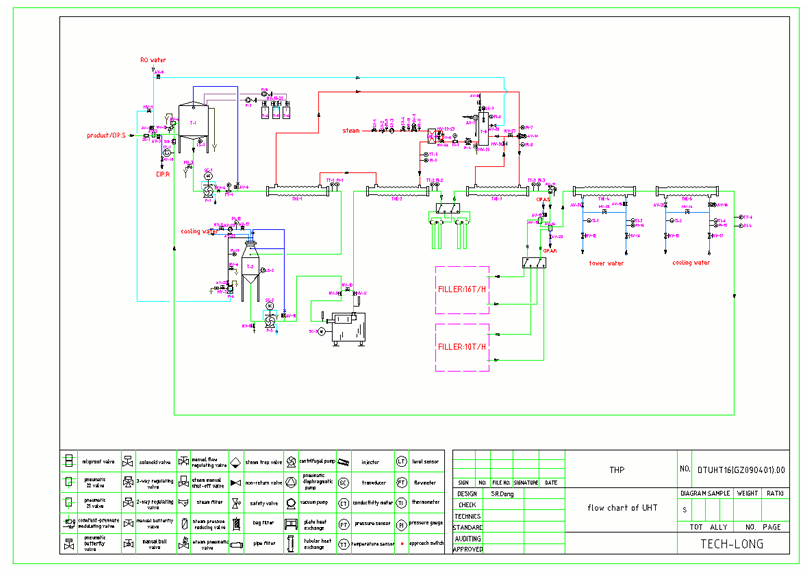Select the safety valve legend icon
This screenshot has height=572, width=811.
pyautogui.click(x=235, y=503)
